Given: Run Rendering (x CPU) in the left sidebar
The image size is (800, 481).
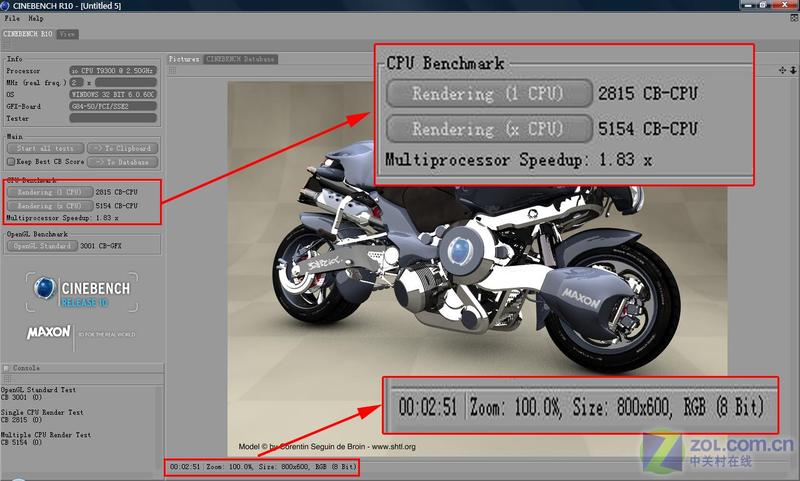Looking at the screenshot, I should pyautogui.click(x=49, y=206).
